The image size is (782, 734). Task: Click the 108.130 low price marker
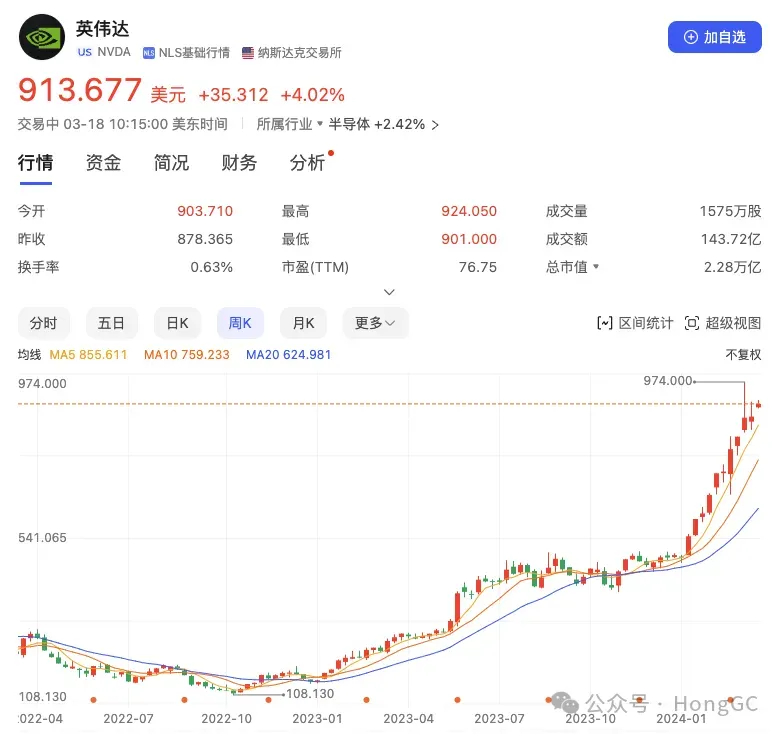pyautogui.click(x=310, y=694)
